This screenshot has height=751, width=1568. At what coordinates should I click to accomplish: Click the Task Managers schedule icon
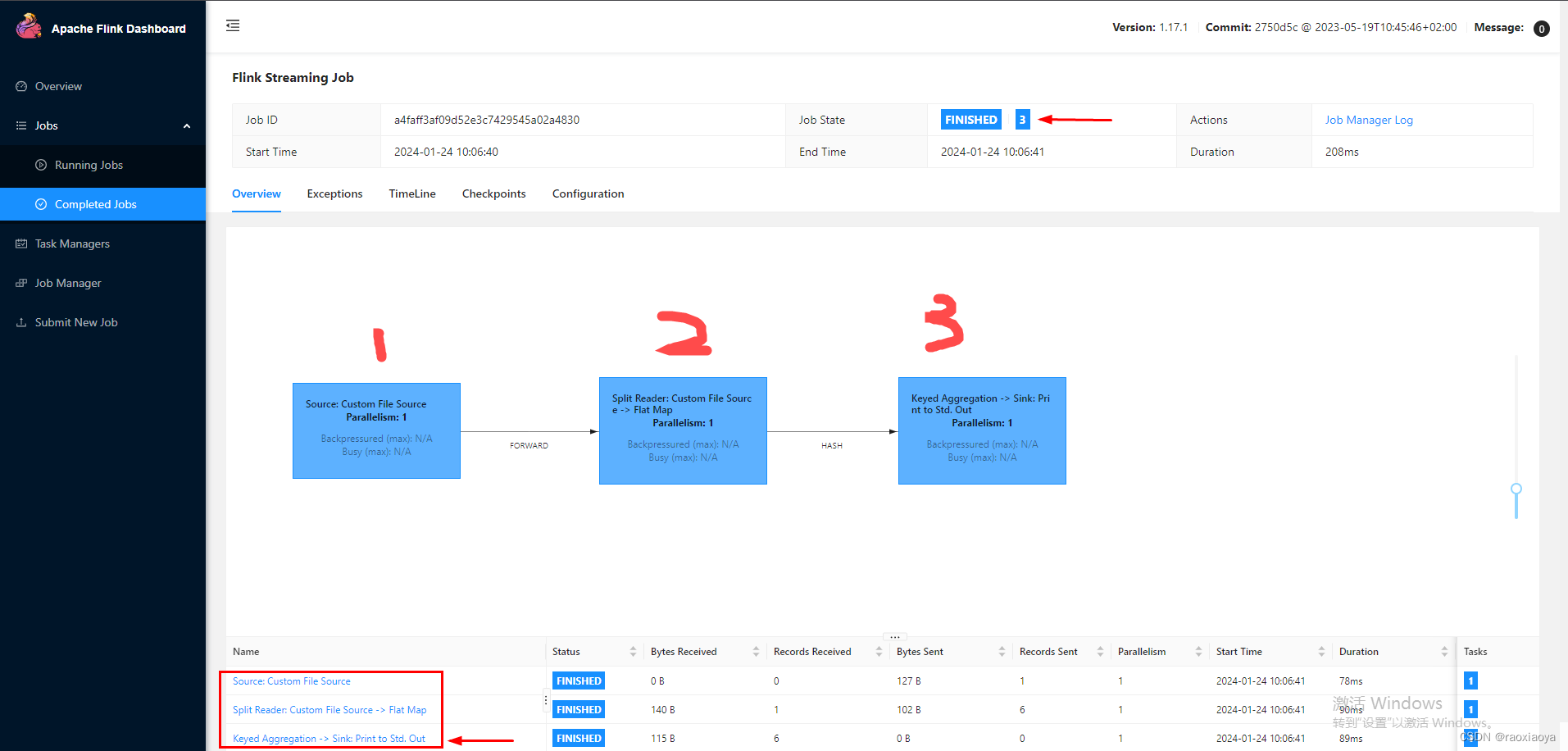click(21, 244)
